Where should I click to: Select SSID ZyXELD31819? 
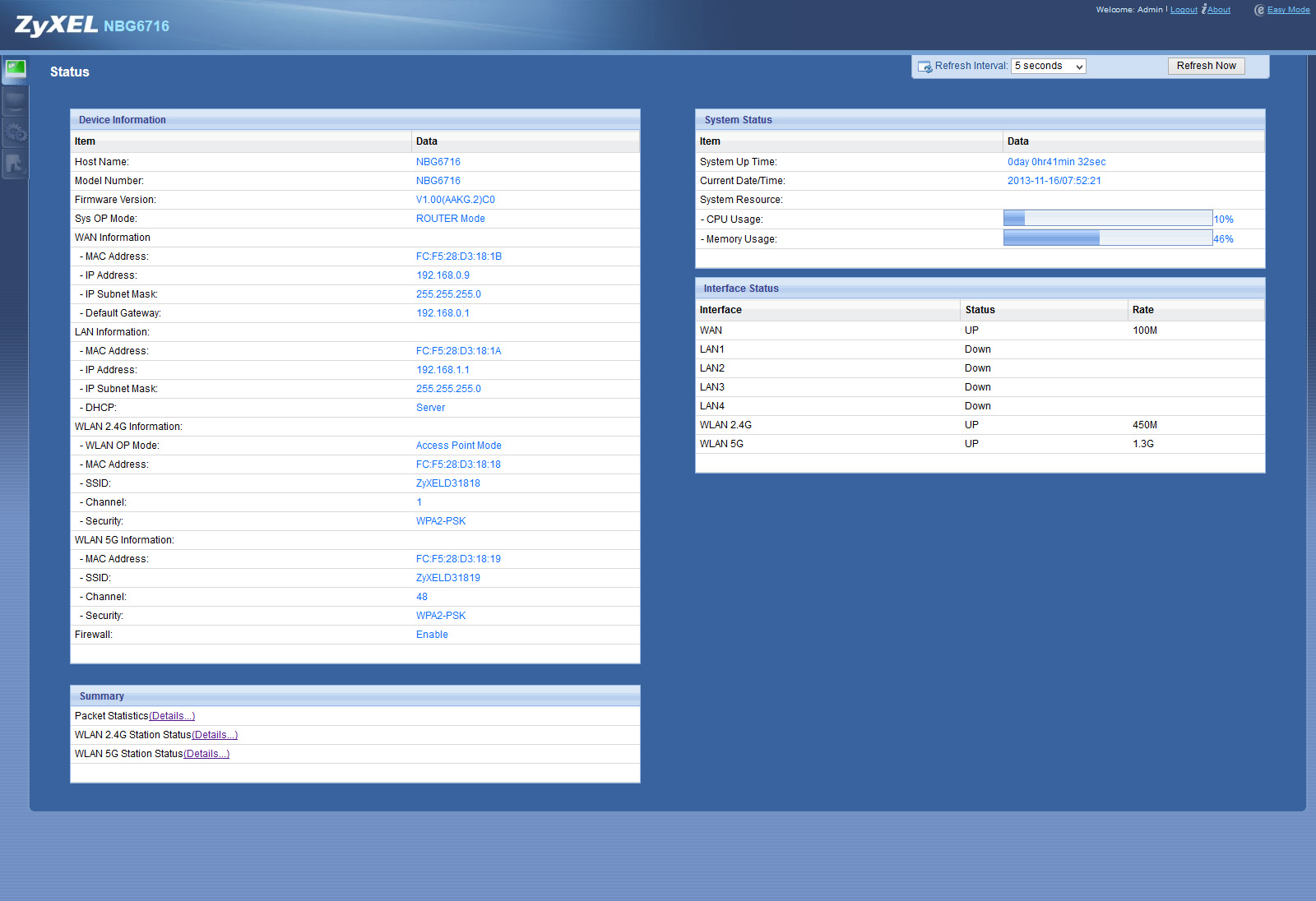(x=448, y=578)
